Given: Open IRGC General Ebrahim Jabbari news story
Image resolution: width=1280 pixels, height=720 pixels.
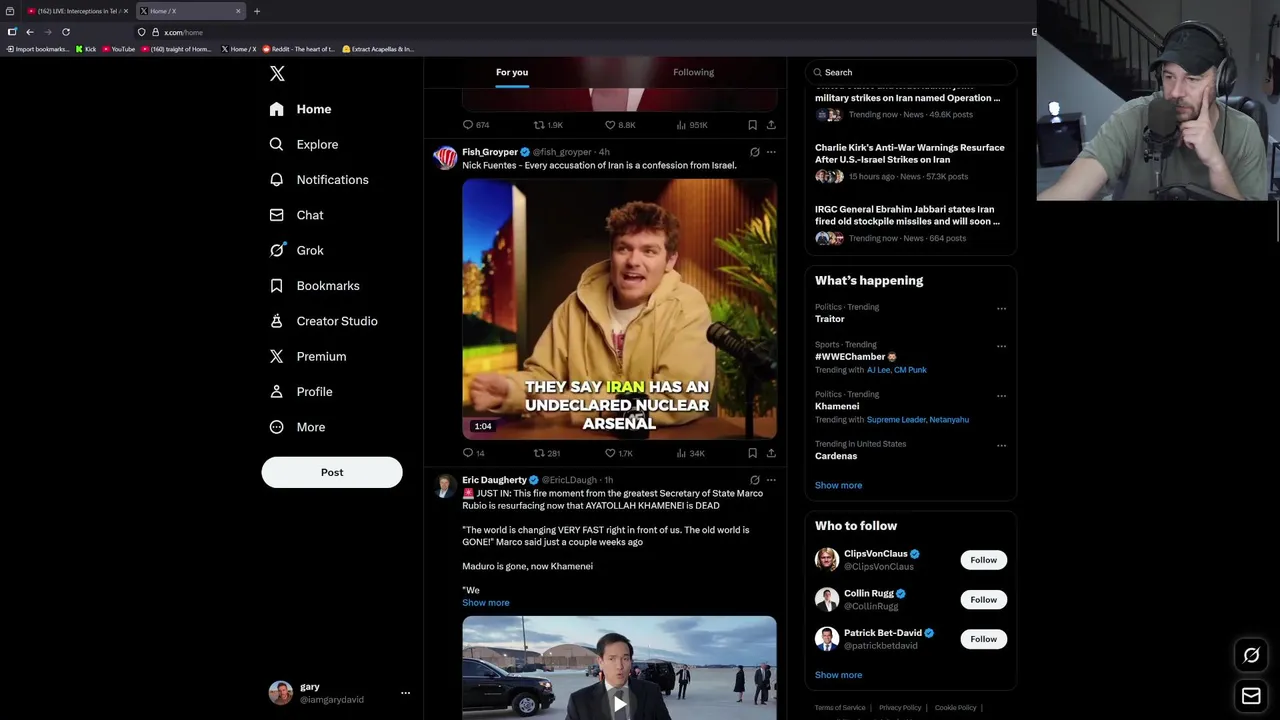Looking at the screenshot, I should pos(910,224).
